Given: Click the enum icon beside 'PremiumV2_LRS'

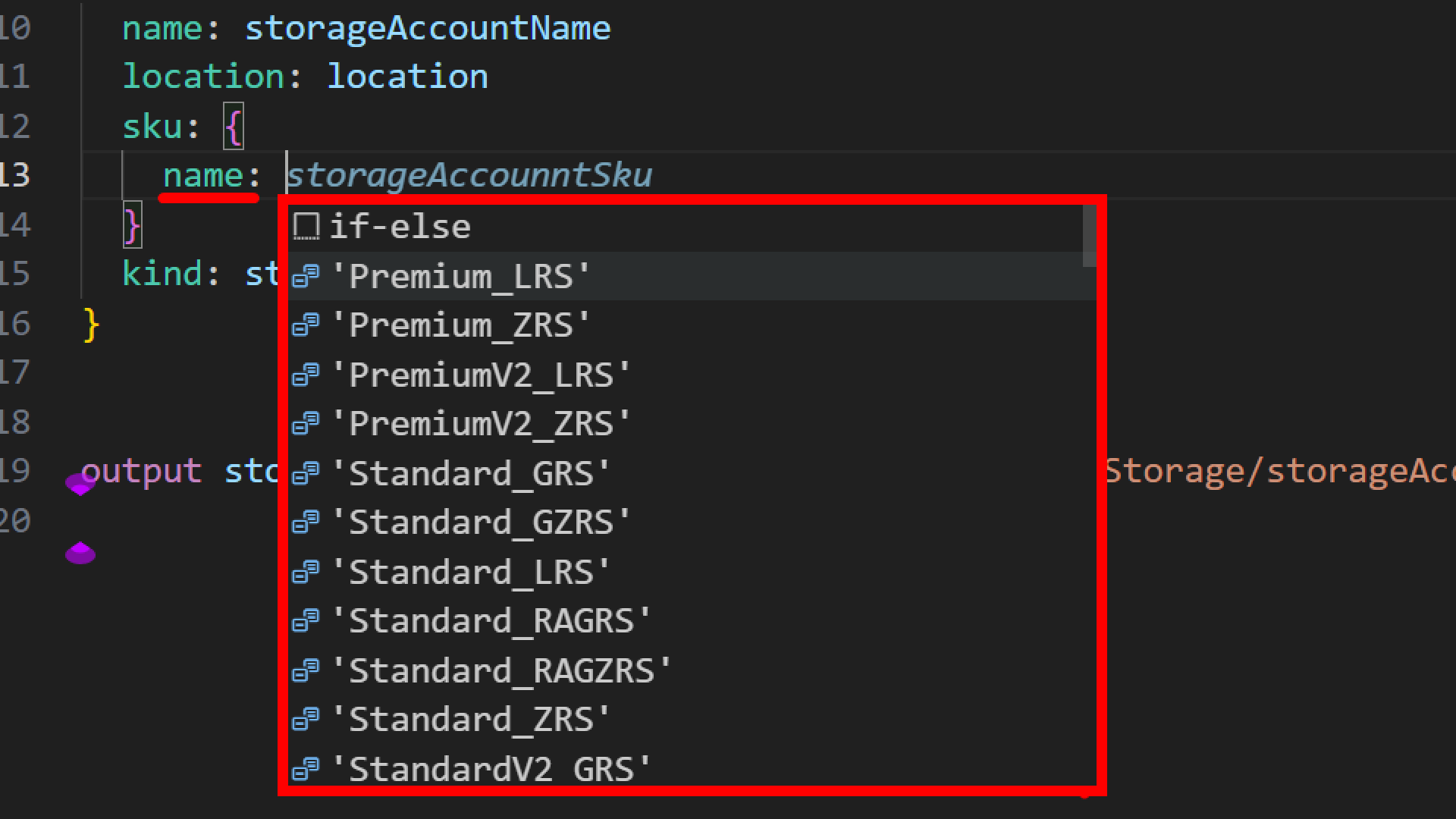Looking at the screenshot, I should pos(306,375).
